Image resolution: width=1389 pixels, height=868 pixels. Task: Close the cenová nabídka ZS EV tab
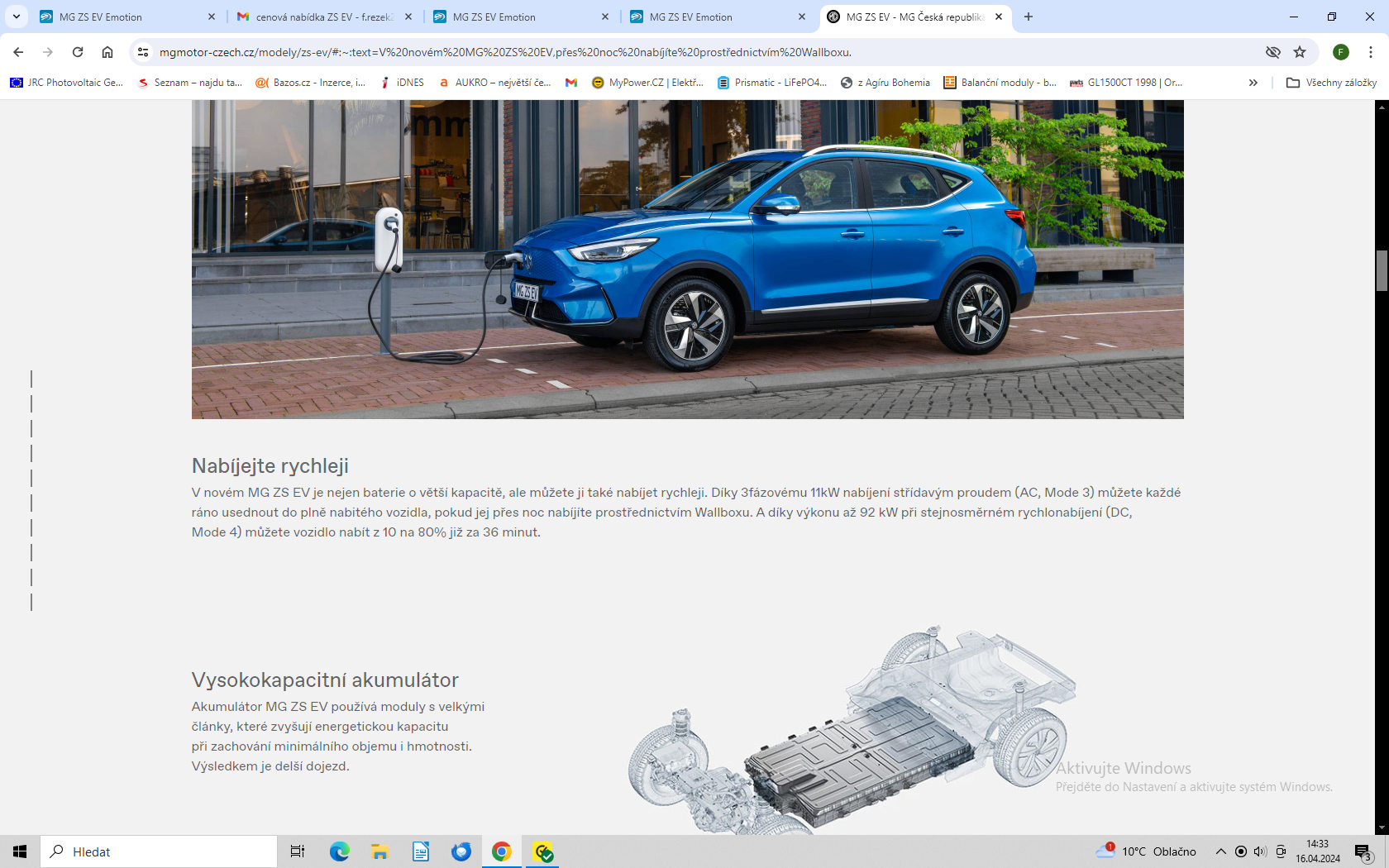click(x=408, y=17)
